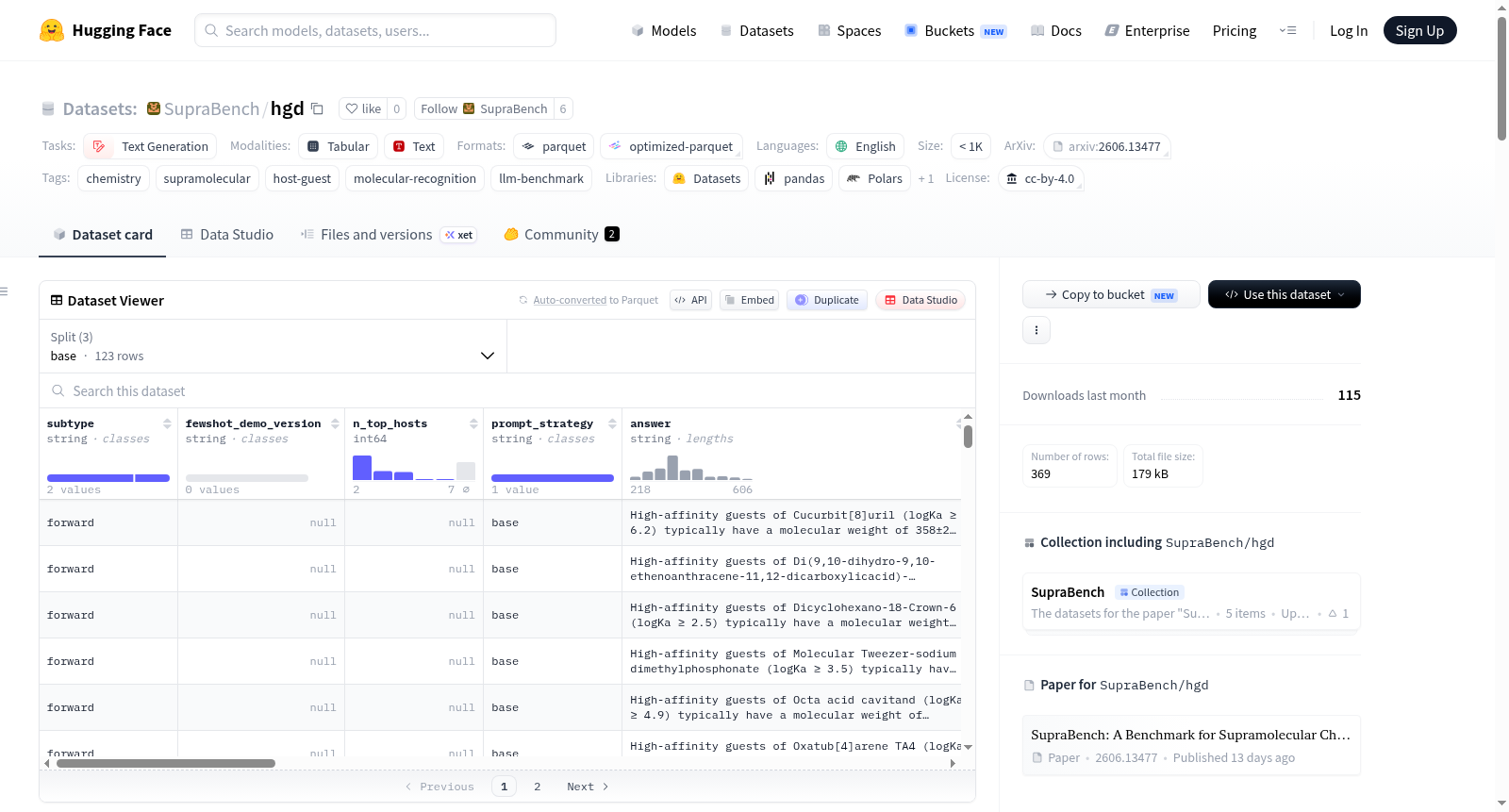Click the followers count 6
This screenshot has width=1509, height=812.
coord(563,108)
